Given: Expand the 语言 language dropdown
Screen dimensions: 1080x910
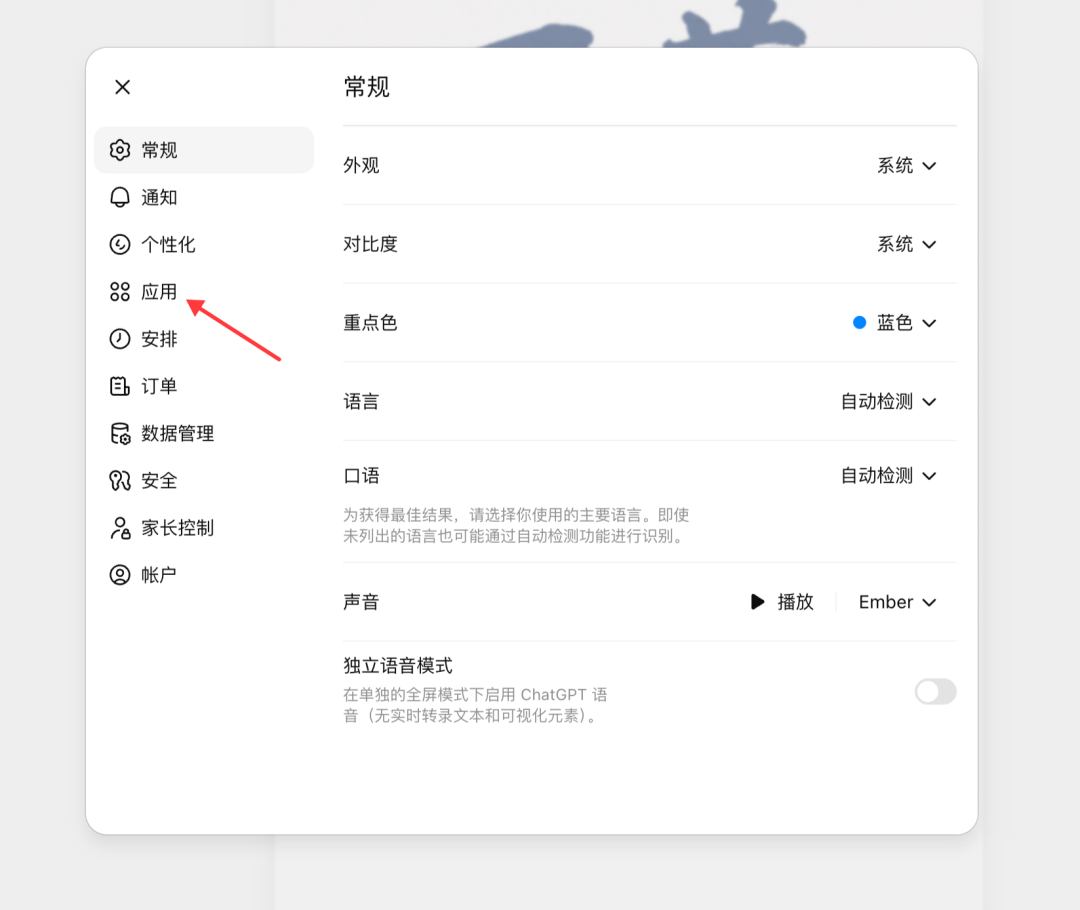Looking at the screenshot, I should pos(889,402).
